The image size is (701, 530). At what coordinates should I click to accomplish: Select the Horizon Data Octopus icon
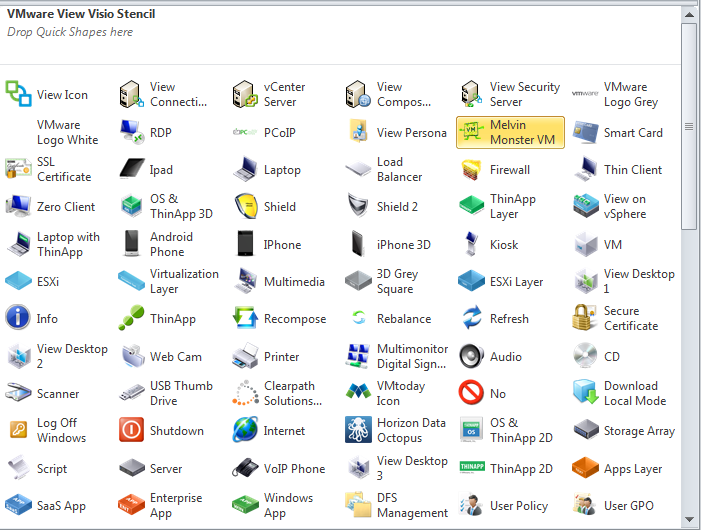click(x=358, y=429)
